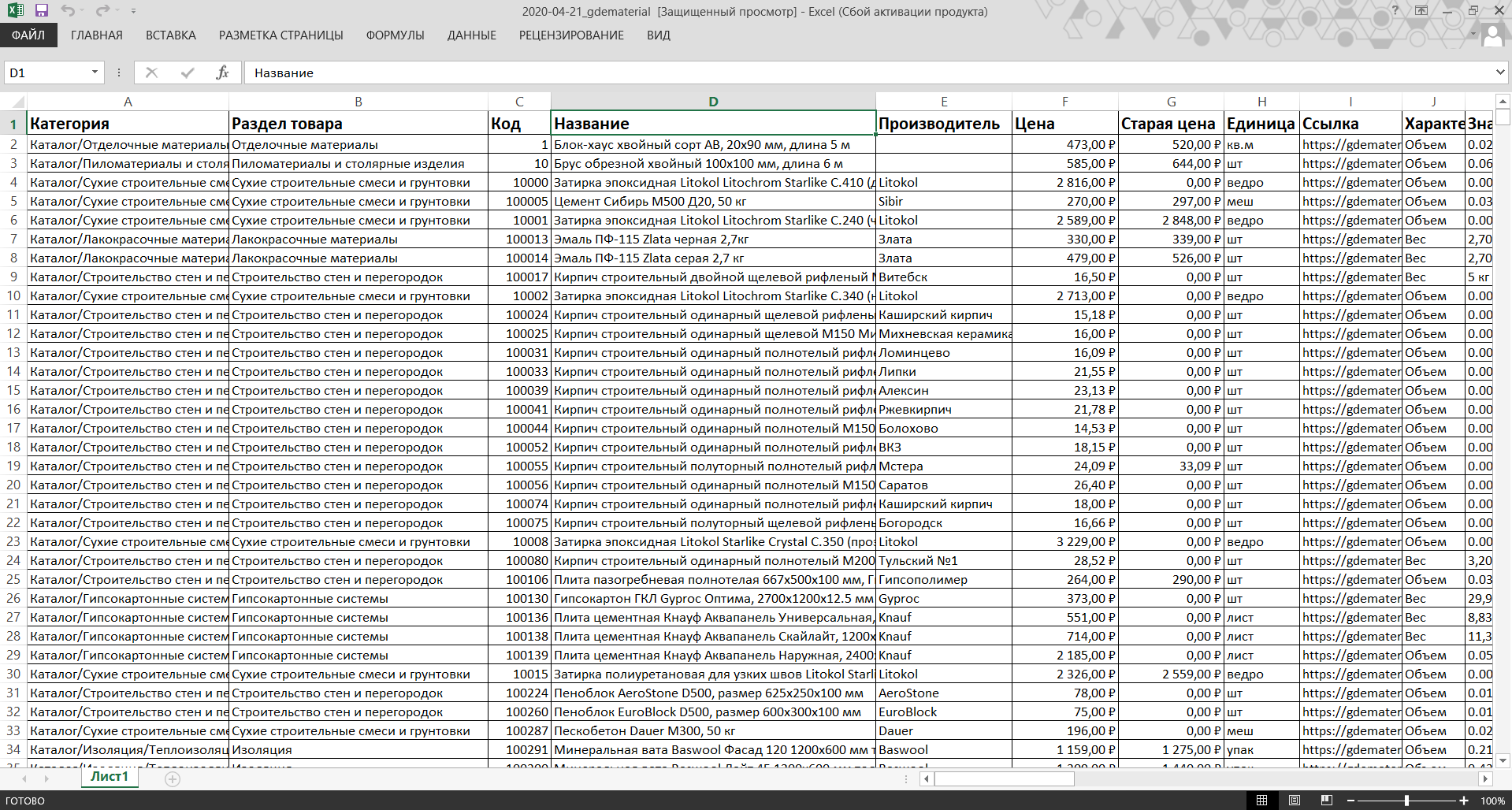Switch to Page Layout view icon
Viewport: 1512px width, 810px height.
tap(1295, 801)
